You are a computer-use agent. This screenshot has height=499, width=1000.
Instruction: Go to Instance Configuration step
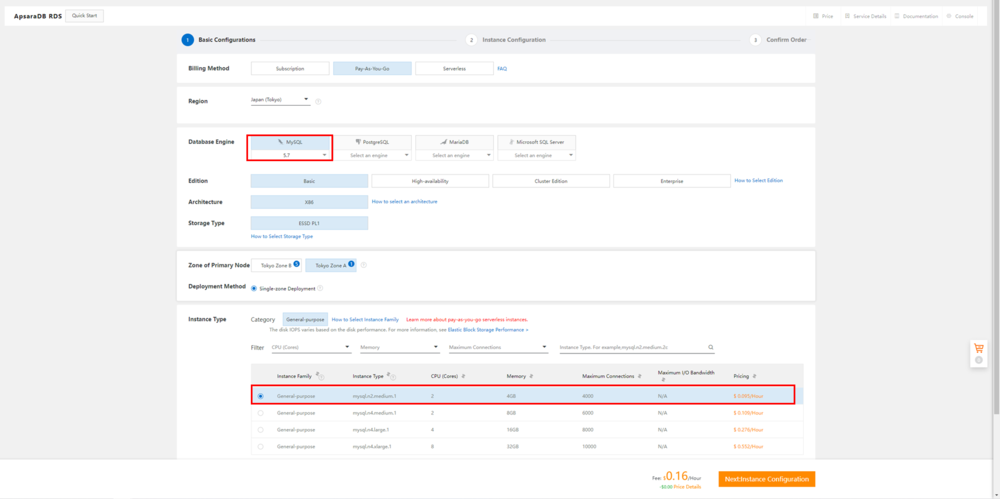pyautogui.click(x=513, y=40)
